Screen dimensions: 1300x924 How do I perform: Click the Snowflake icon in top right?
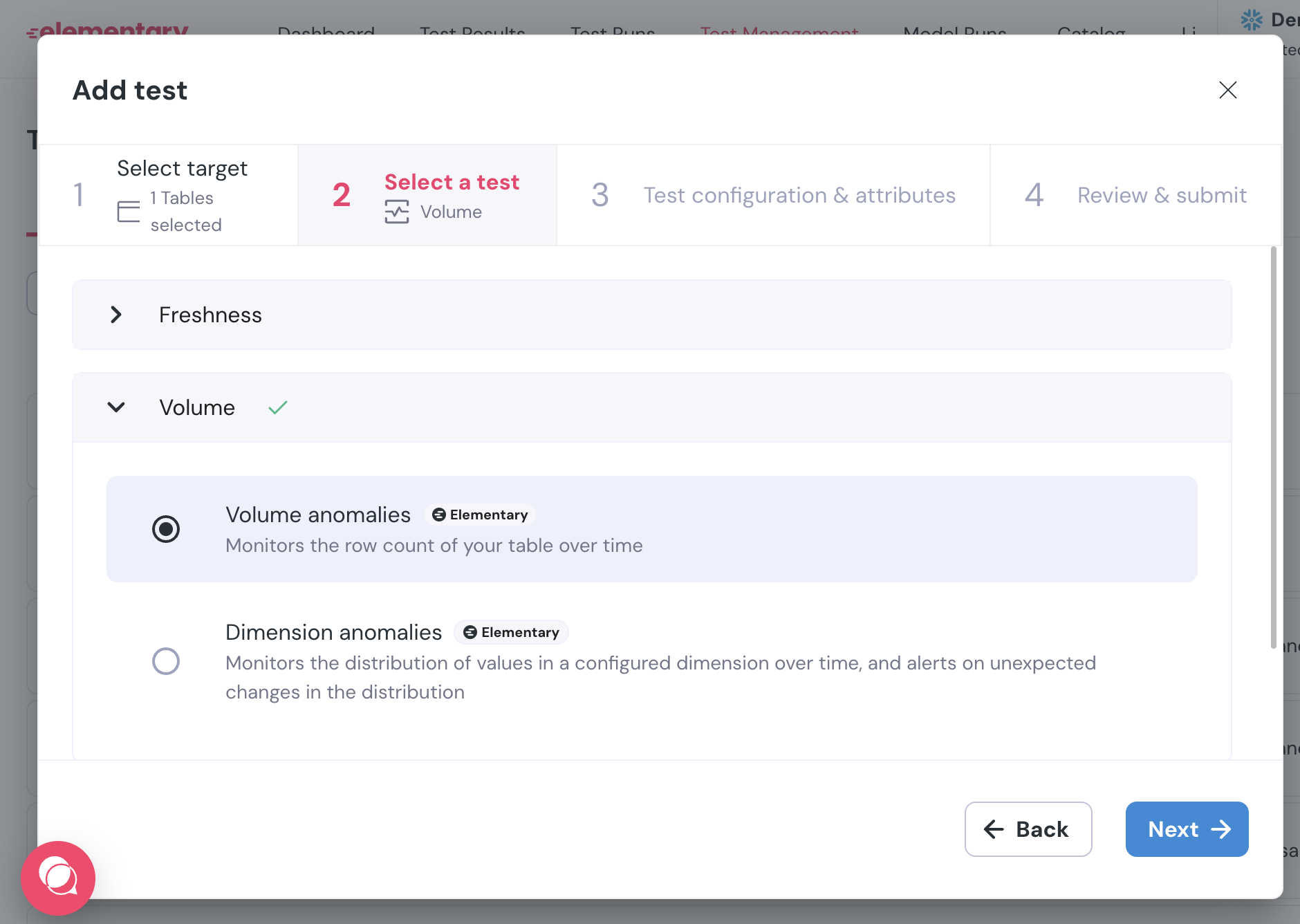(x=1252, y=19)
